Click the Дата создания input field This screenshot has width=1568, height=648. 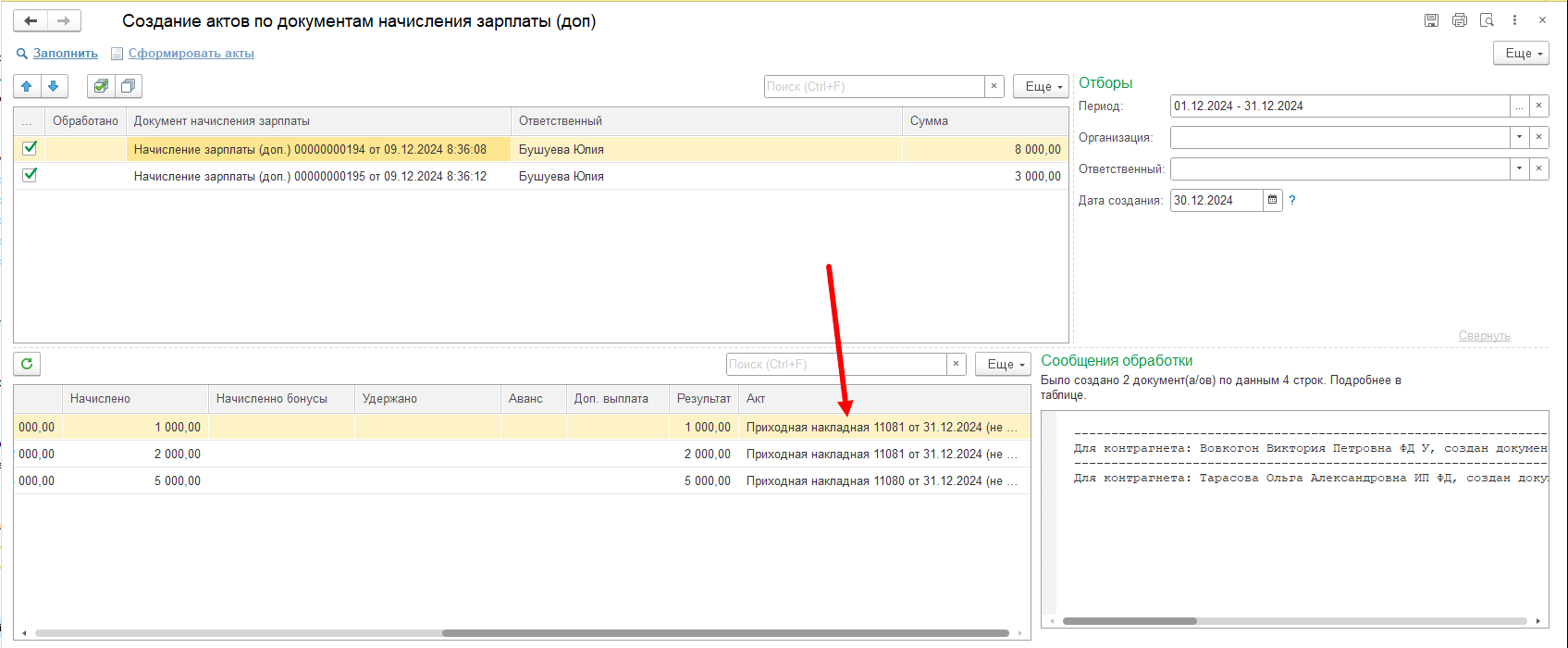click(x=1216, y=200)
